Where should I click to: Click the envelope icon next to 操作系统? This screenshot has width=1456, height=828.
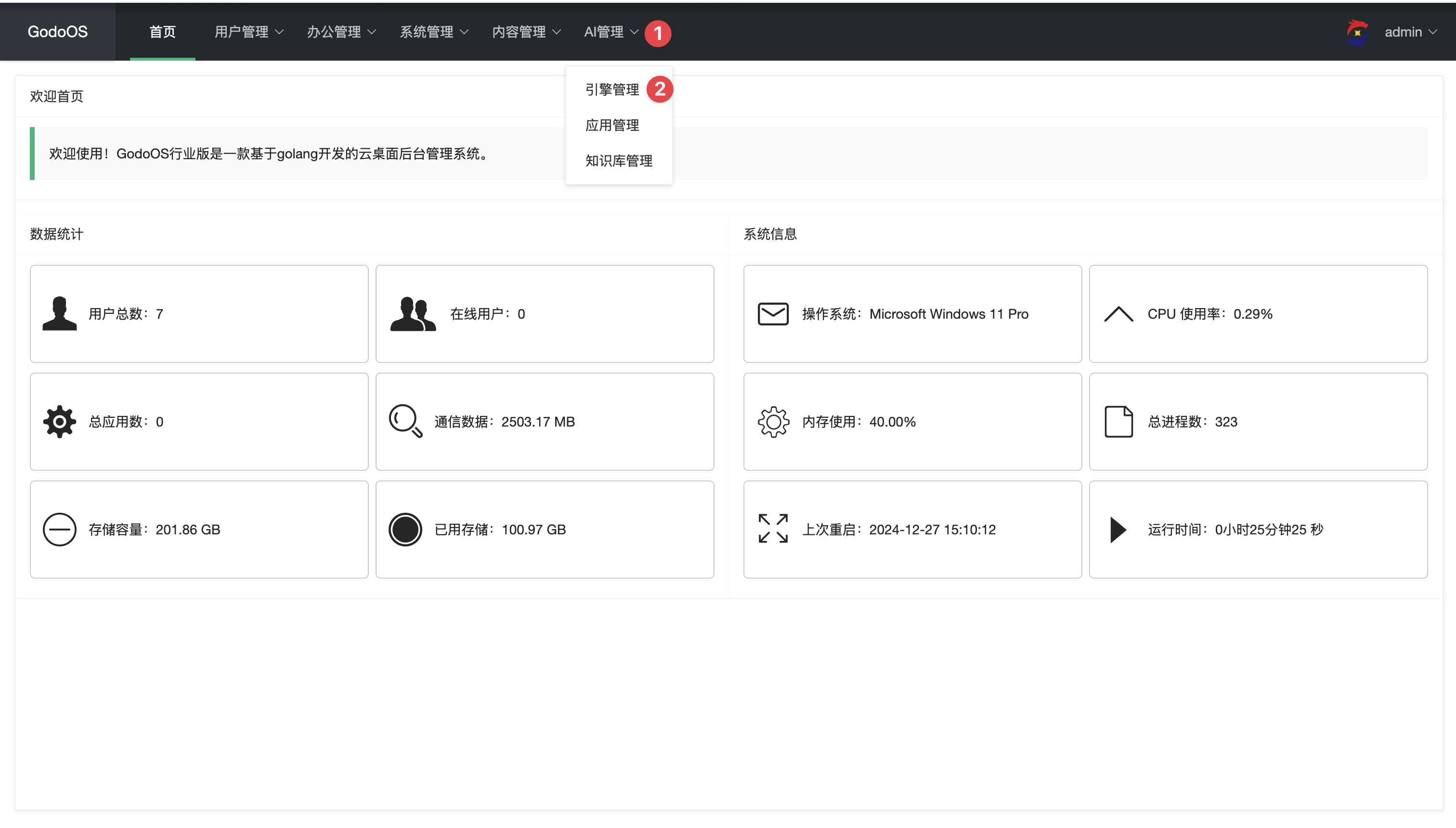coord(772,313)
